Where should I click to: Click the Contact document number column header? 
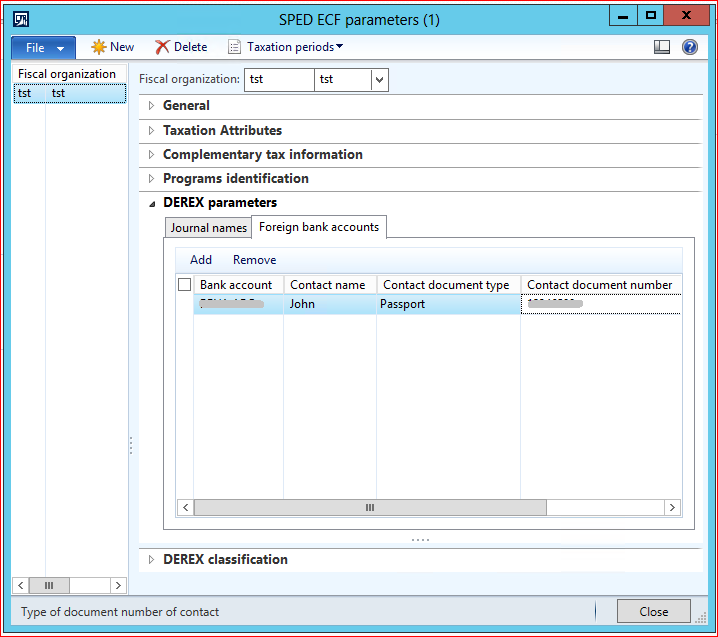pos(601,285)
